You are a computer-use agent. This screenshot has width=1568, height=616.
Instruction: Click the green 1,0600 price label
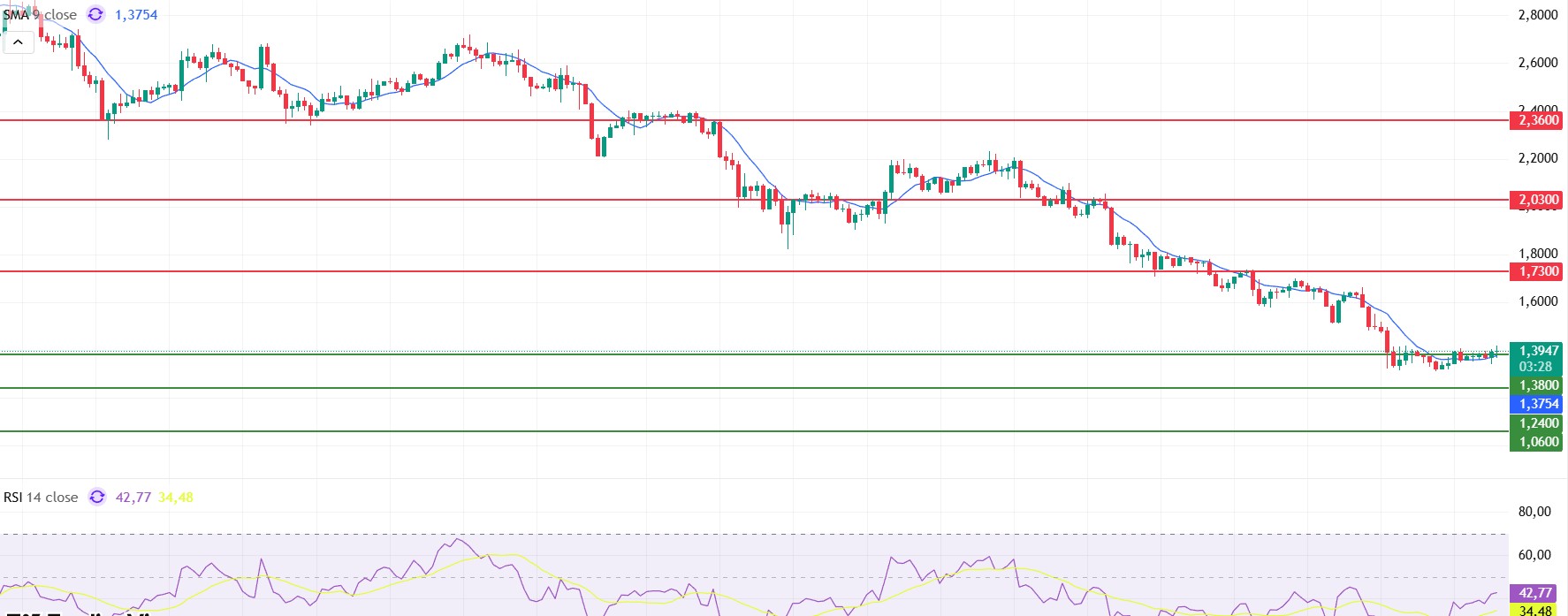[x=1538, y=442]
